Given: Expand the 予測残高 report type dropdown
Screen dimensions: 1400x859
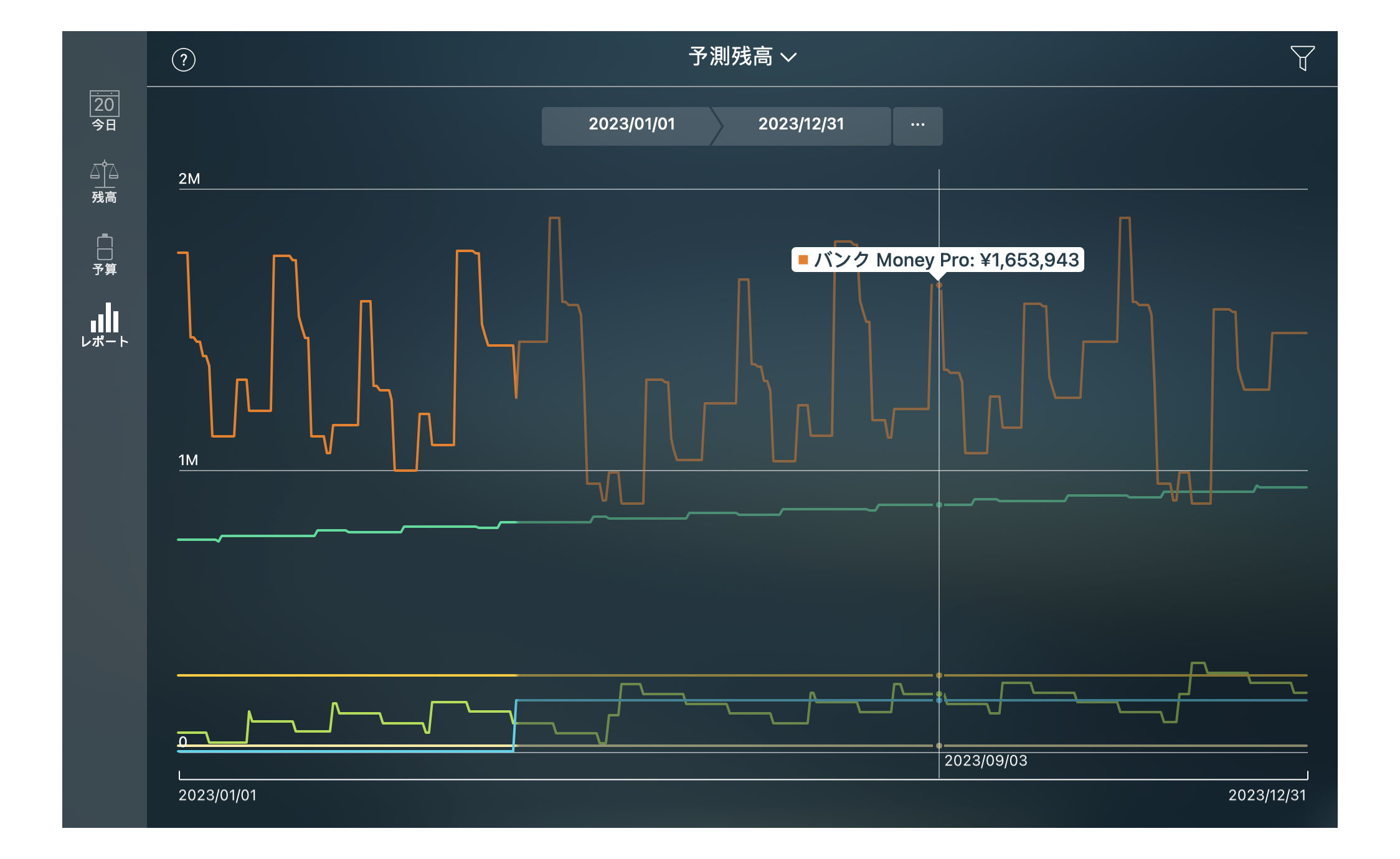Looking at the screenshot, I should pos(742,57).
